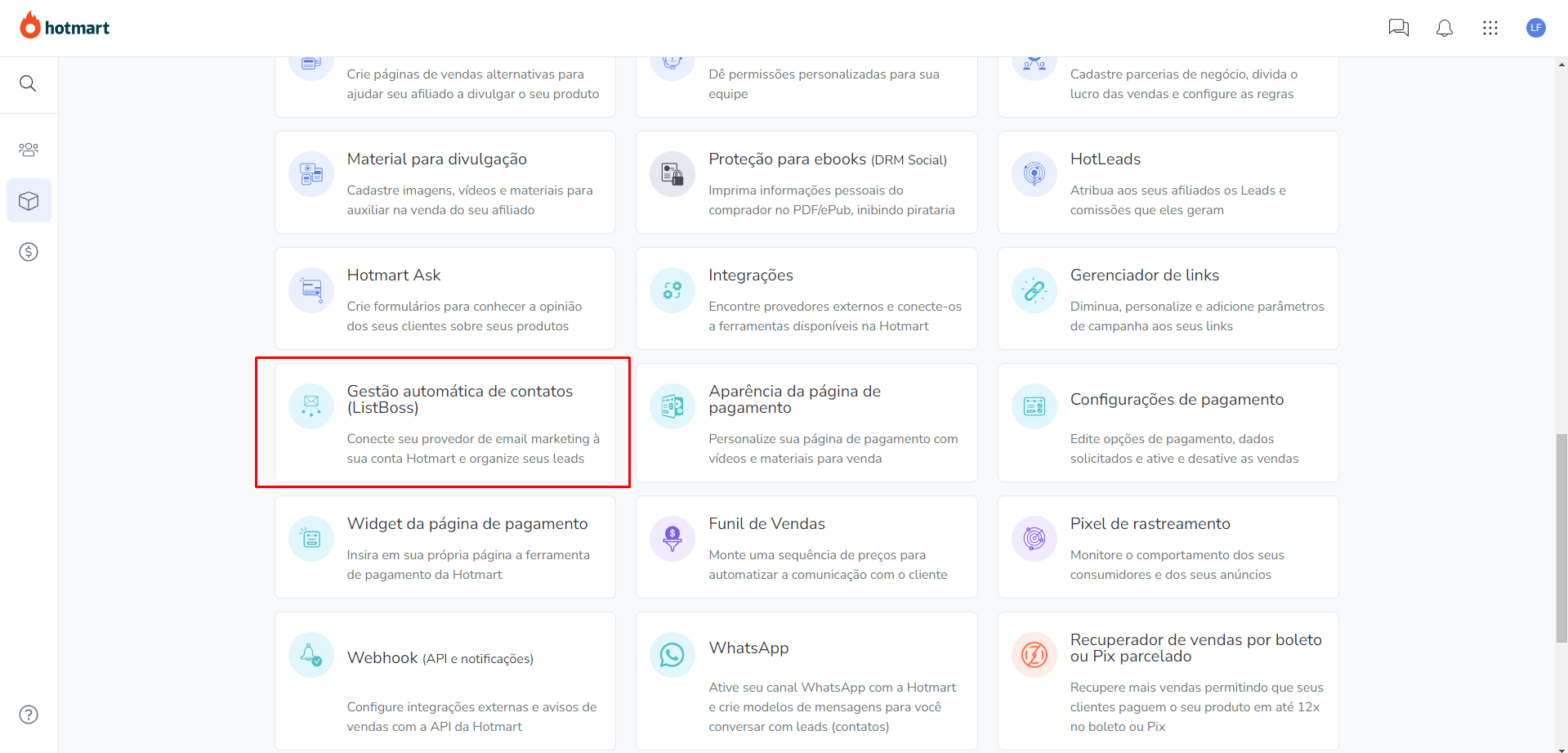Viewport: 1568px width, 753px height.
Task: Open the sidebar sales dollar icon
Action: (29, 252)
